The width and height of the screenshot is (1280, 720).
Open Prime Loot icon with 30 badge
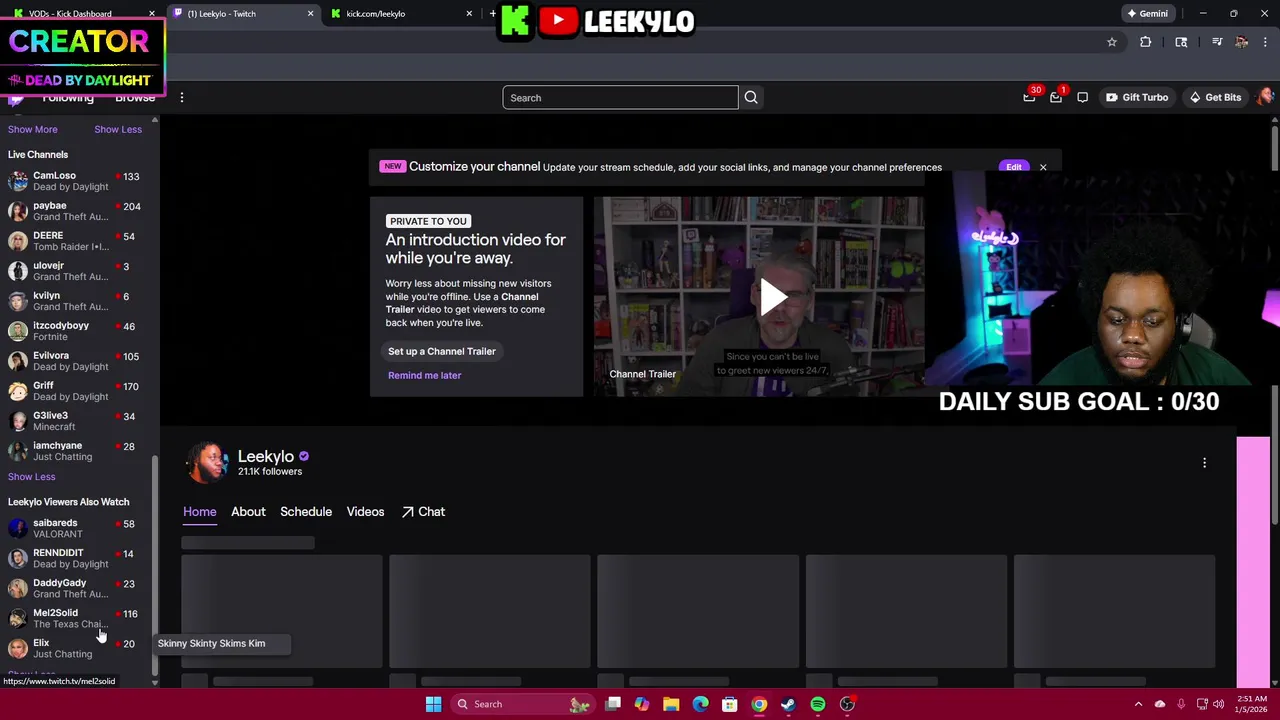[1029, 97]
